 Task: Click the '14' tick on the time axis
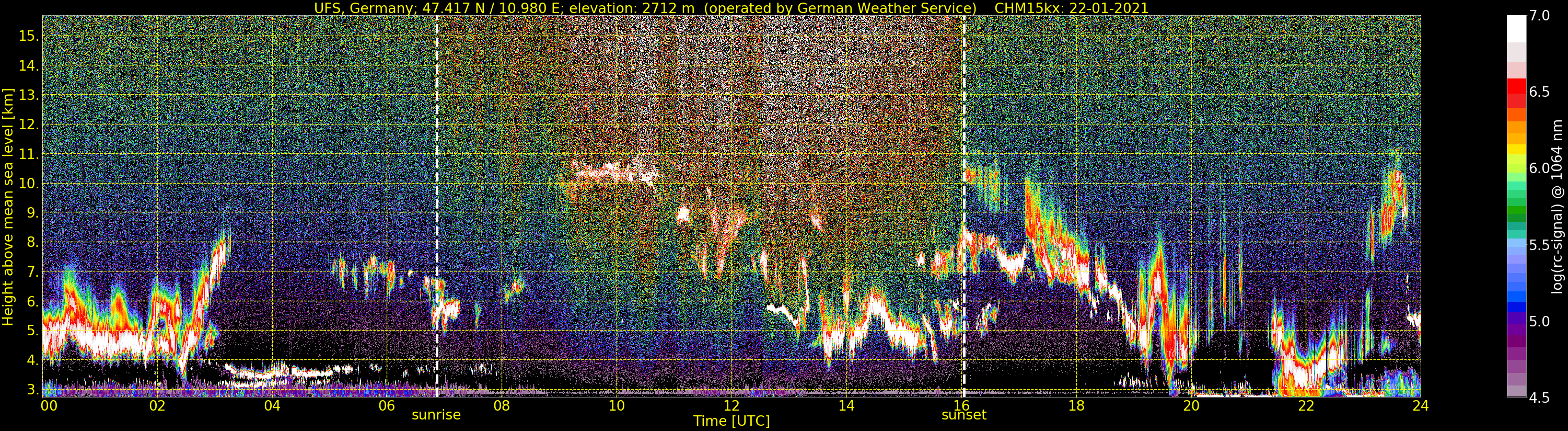(846, 405)
